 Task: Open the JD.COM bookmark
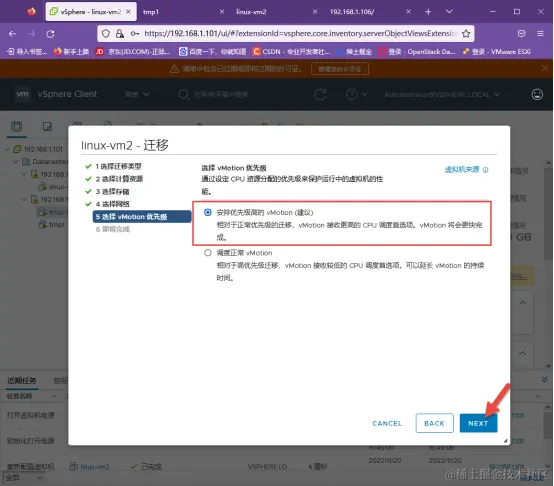133,52
